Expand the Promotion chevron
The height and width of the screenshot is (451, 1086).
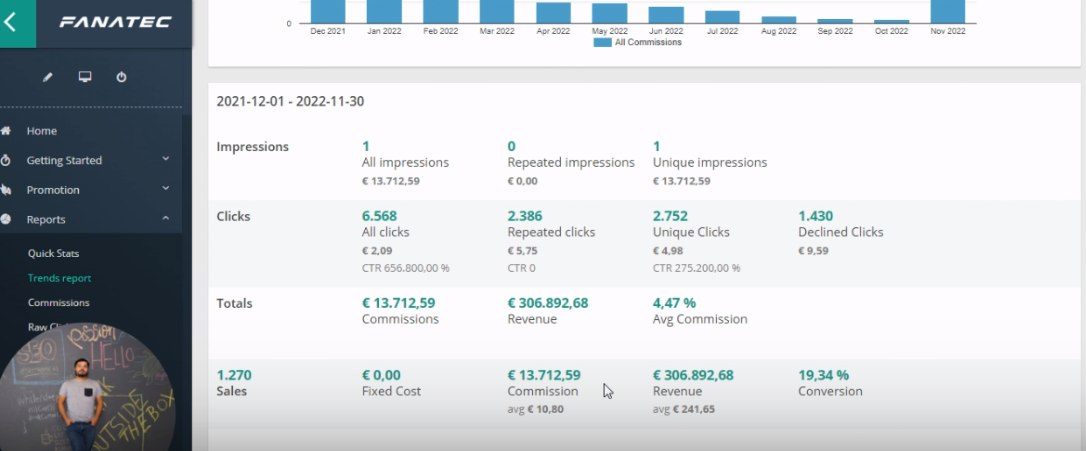pyautogui.click(x=166, y=188)
